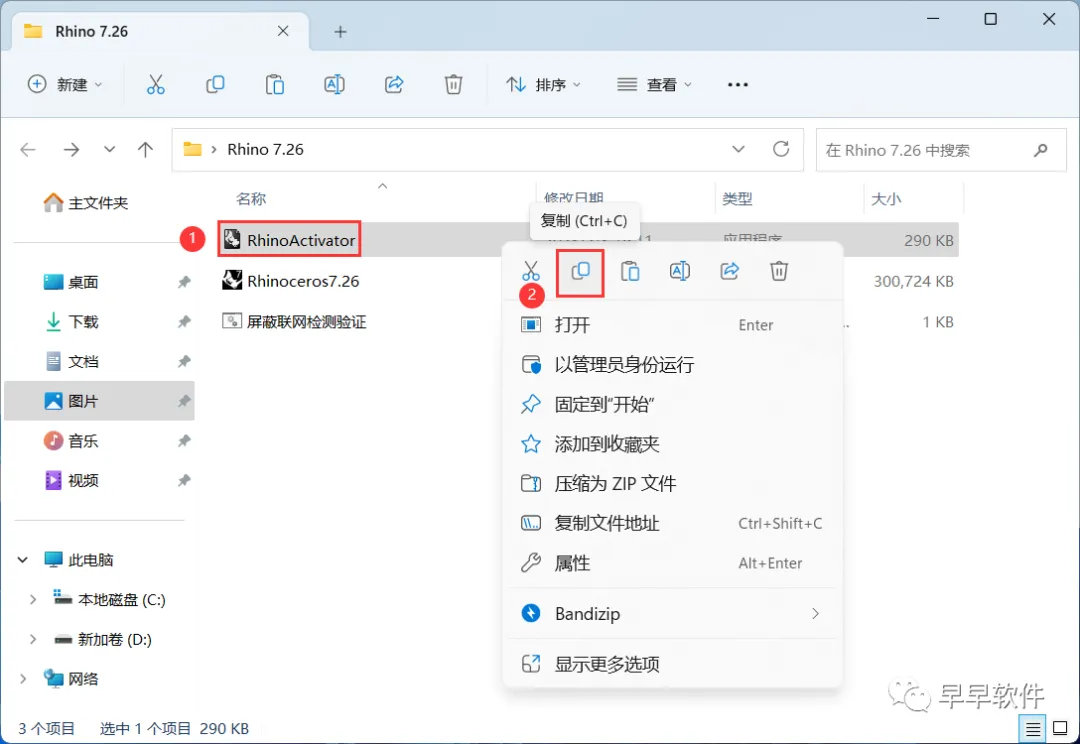Choose 添加到收藏夹 in the context menu
Image resolution: width=1080 pixels, height=744 pixels.
coord(672,444)
